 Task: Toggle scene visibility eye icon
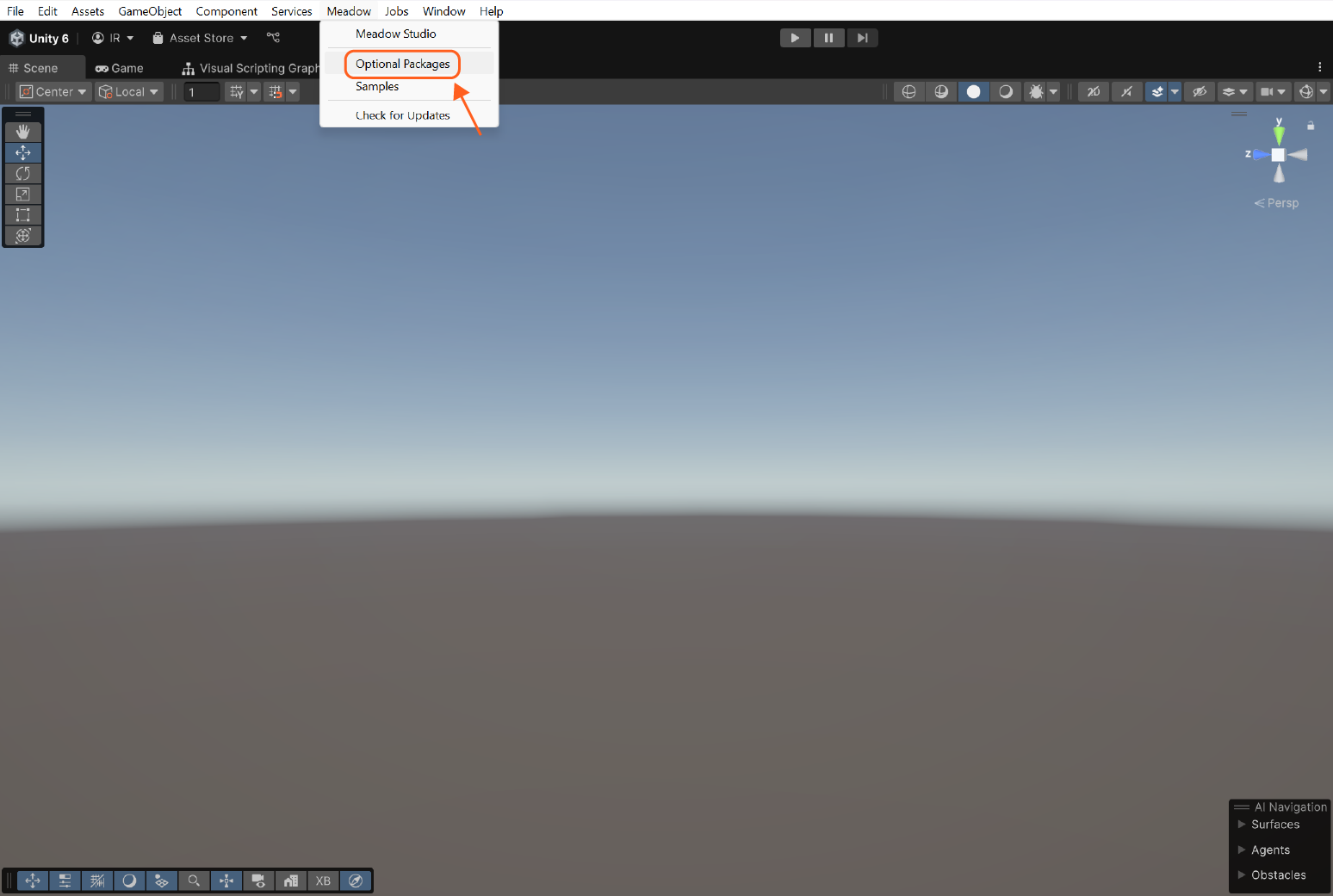tap(1199, 92)
